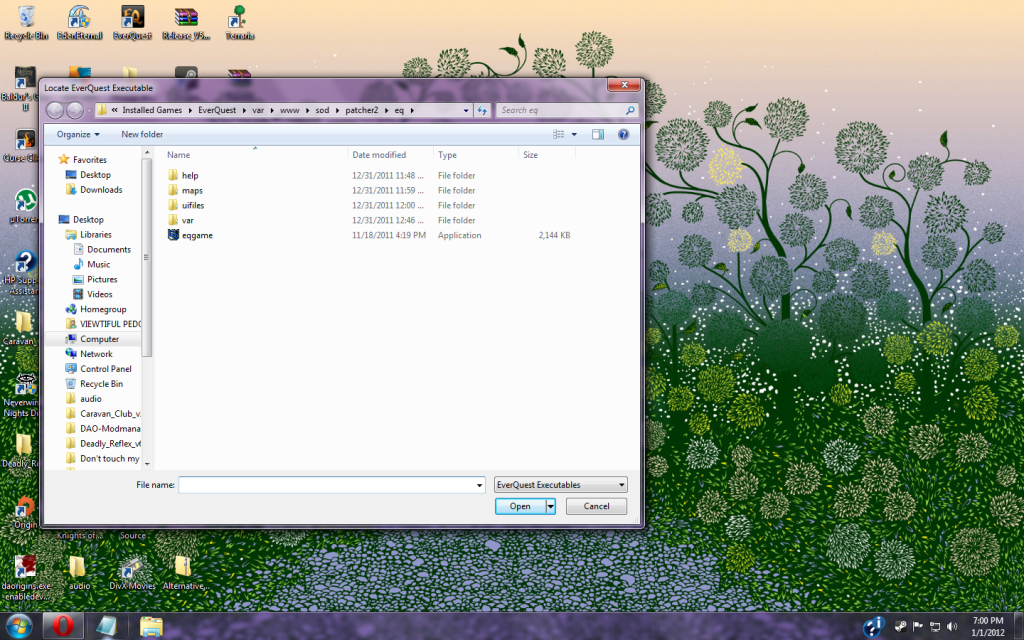Open the maps folder
This screenshot has height=640, width=1024.
click(191, 190)
